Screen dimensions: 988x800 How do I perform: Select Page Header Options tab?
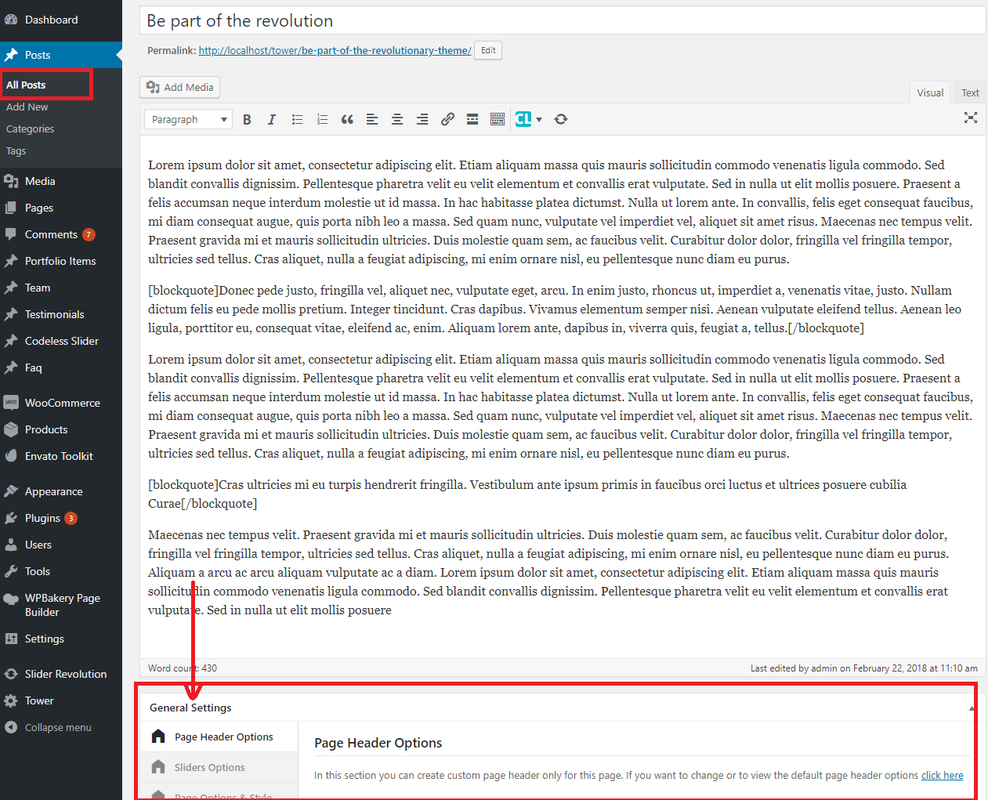pyautogui.click(x=219, y=737)
